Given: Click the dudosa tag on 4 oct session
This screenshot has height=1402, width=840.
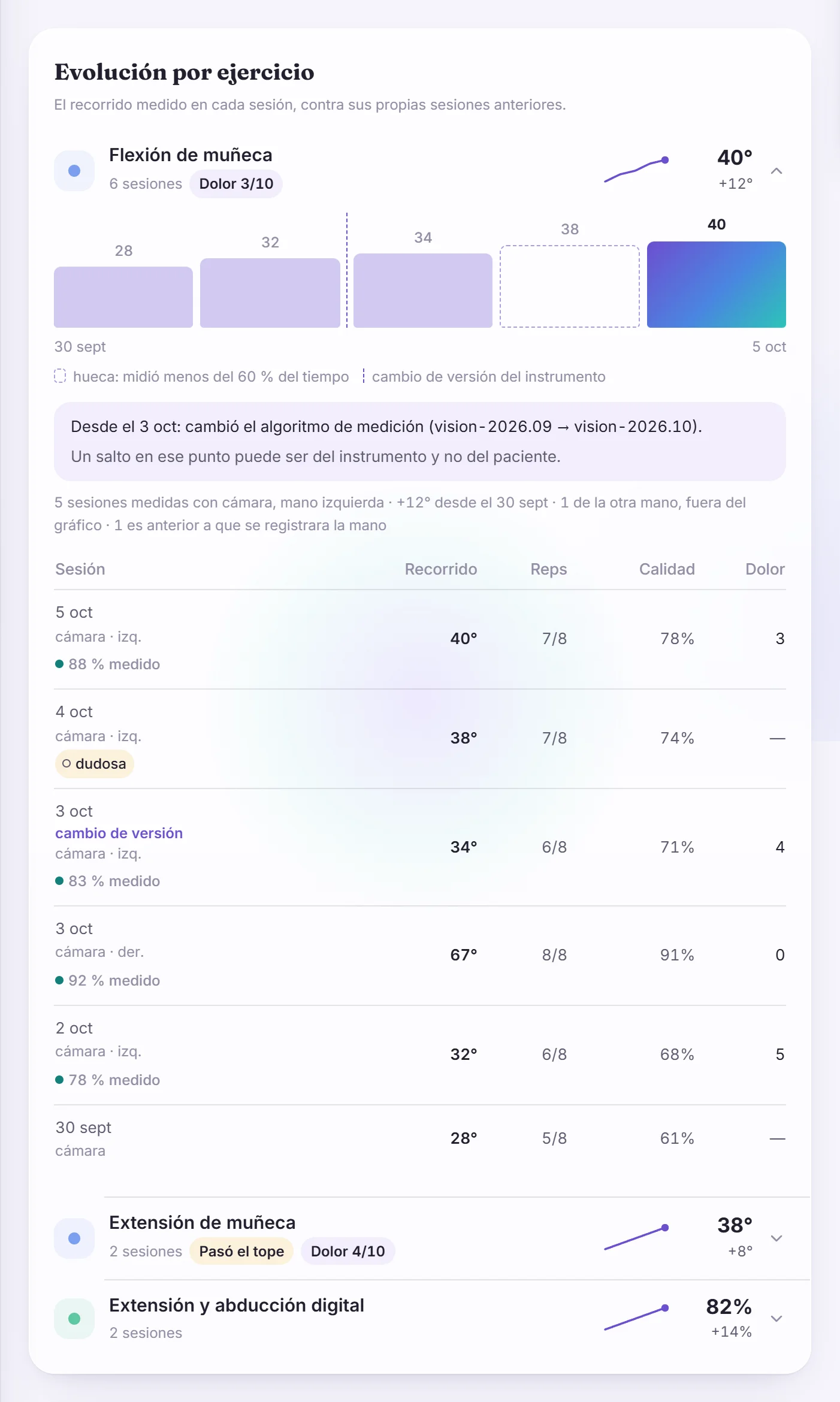Looking at the screenshot, I should coord(94,764).
